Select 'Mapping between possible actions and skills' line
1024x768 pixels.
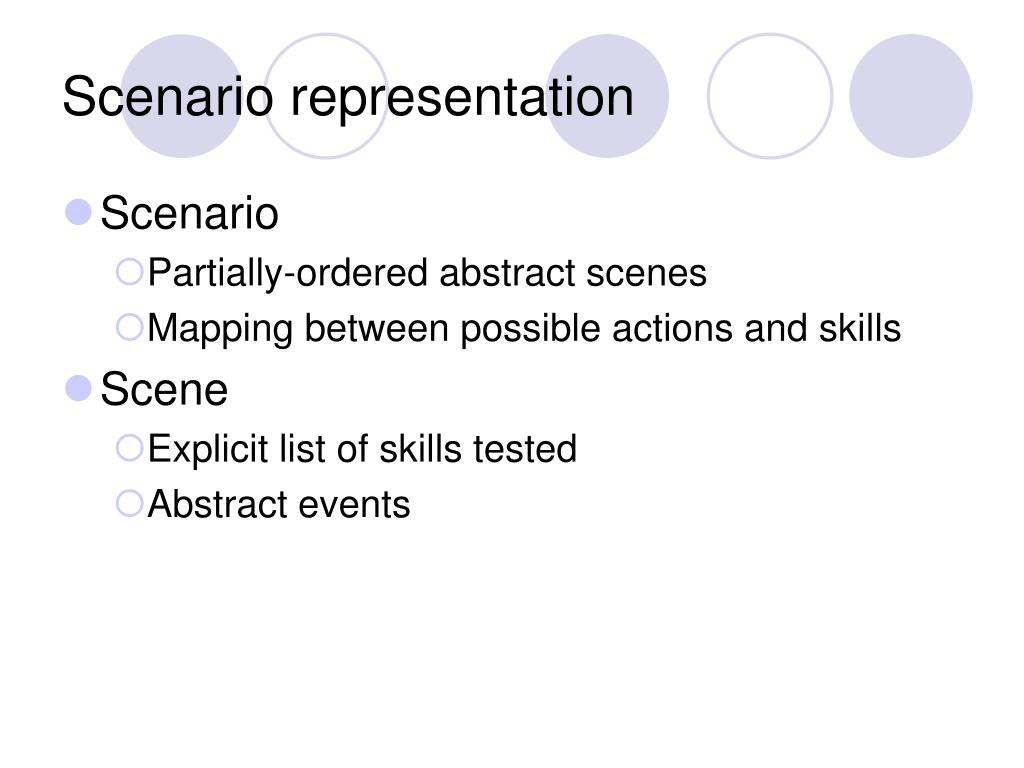524,328
